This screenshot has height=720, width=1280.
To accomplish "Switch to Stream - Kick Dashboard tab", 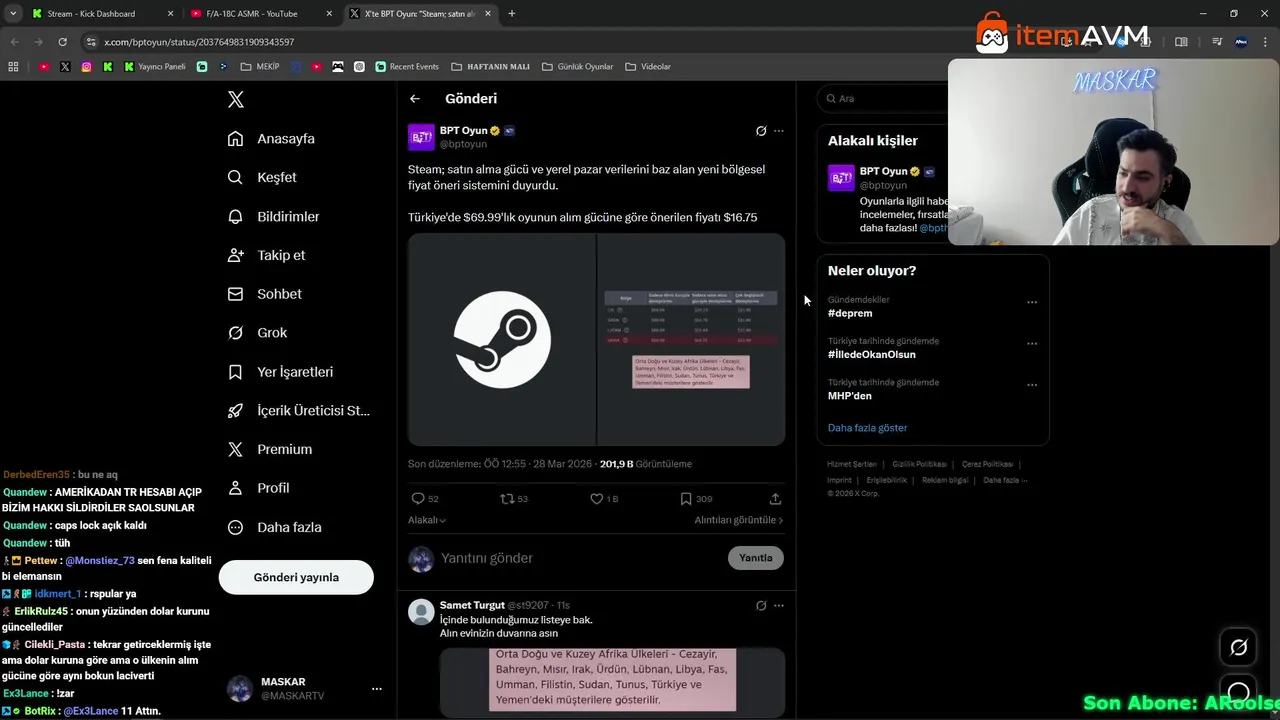I will point(101,14).
